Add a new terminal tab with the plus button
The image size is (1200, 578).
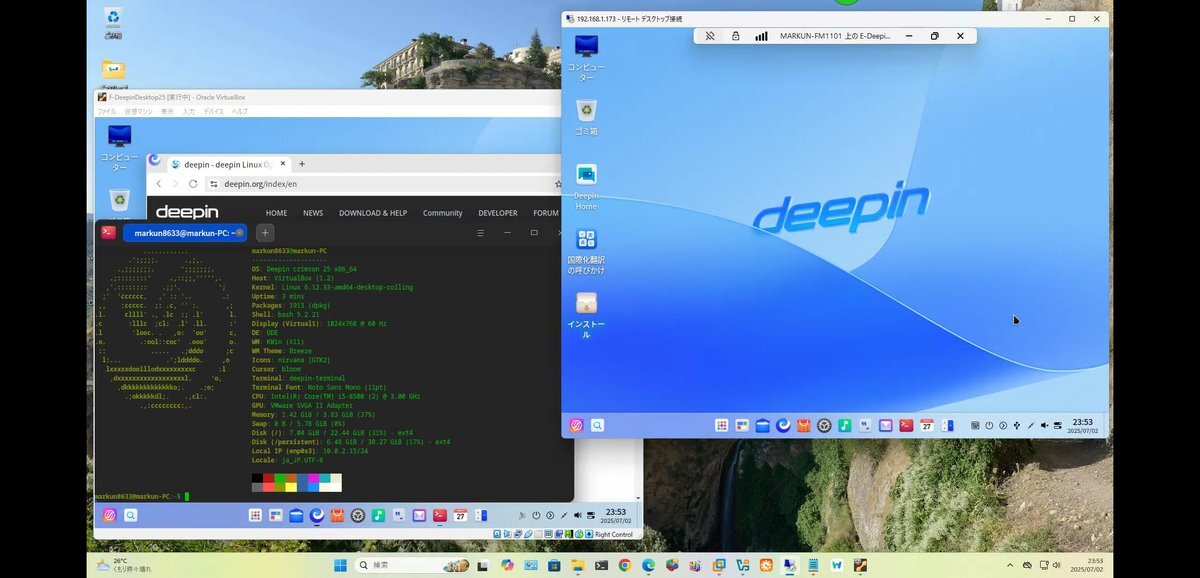266,232
